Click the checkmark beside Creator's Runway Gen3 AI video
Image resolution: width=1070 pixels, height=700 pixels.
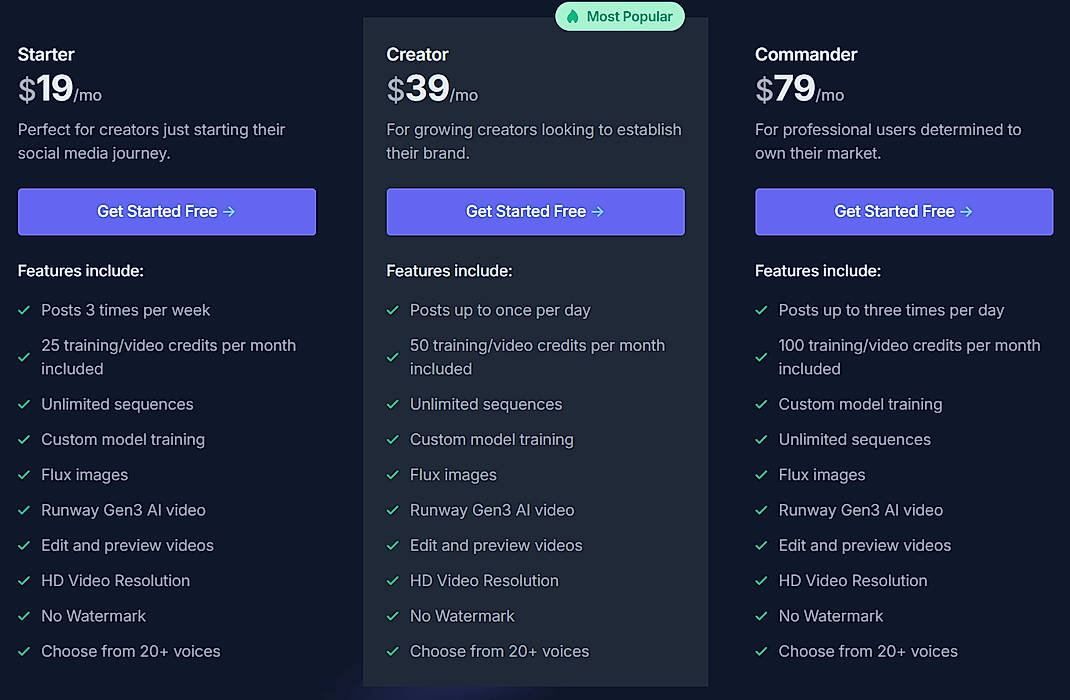pos(393,510)
